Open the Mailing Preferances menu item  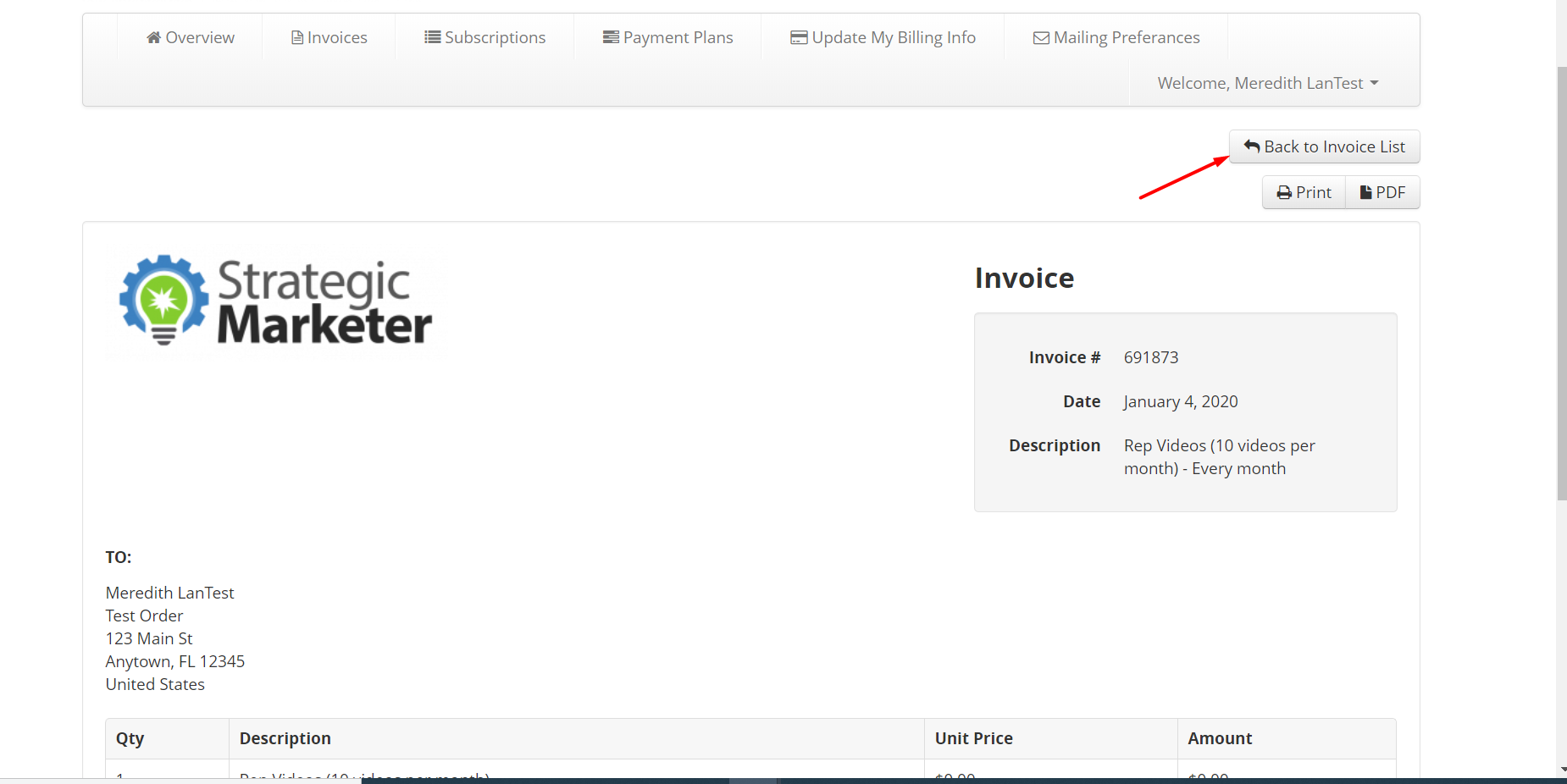pyautogui.click(x=1116, y=37)
